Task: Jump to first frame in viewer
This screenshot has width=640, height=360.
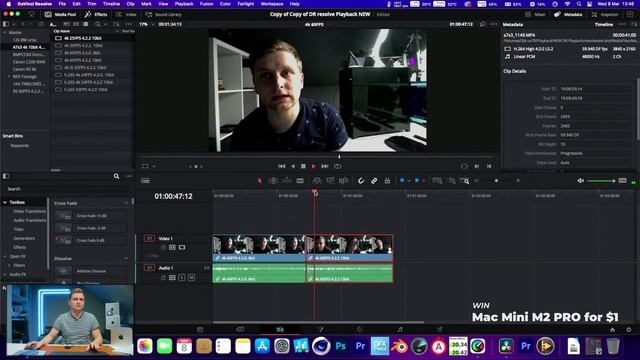Action: click(282, 166)
